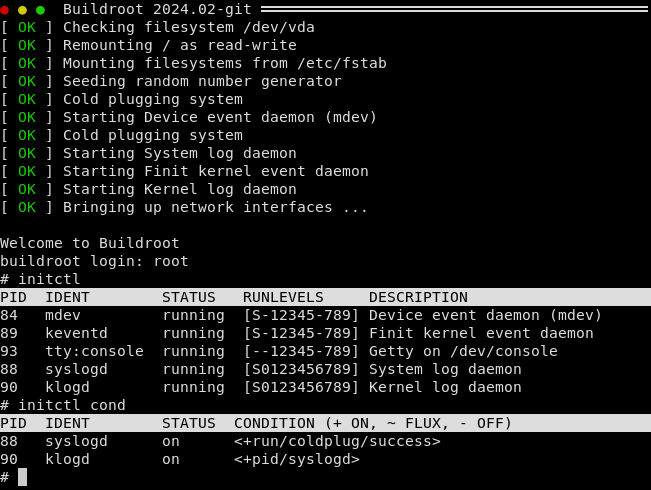Screen dimensions: 651x490
Task: Click PID '93' in tty:console row
Action: [9, 351]
